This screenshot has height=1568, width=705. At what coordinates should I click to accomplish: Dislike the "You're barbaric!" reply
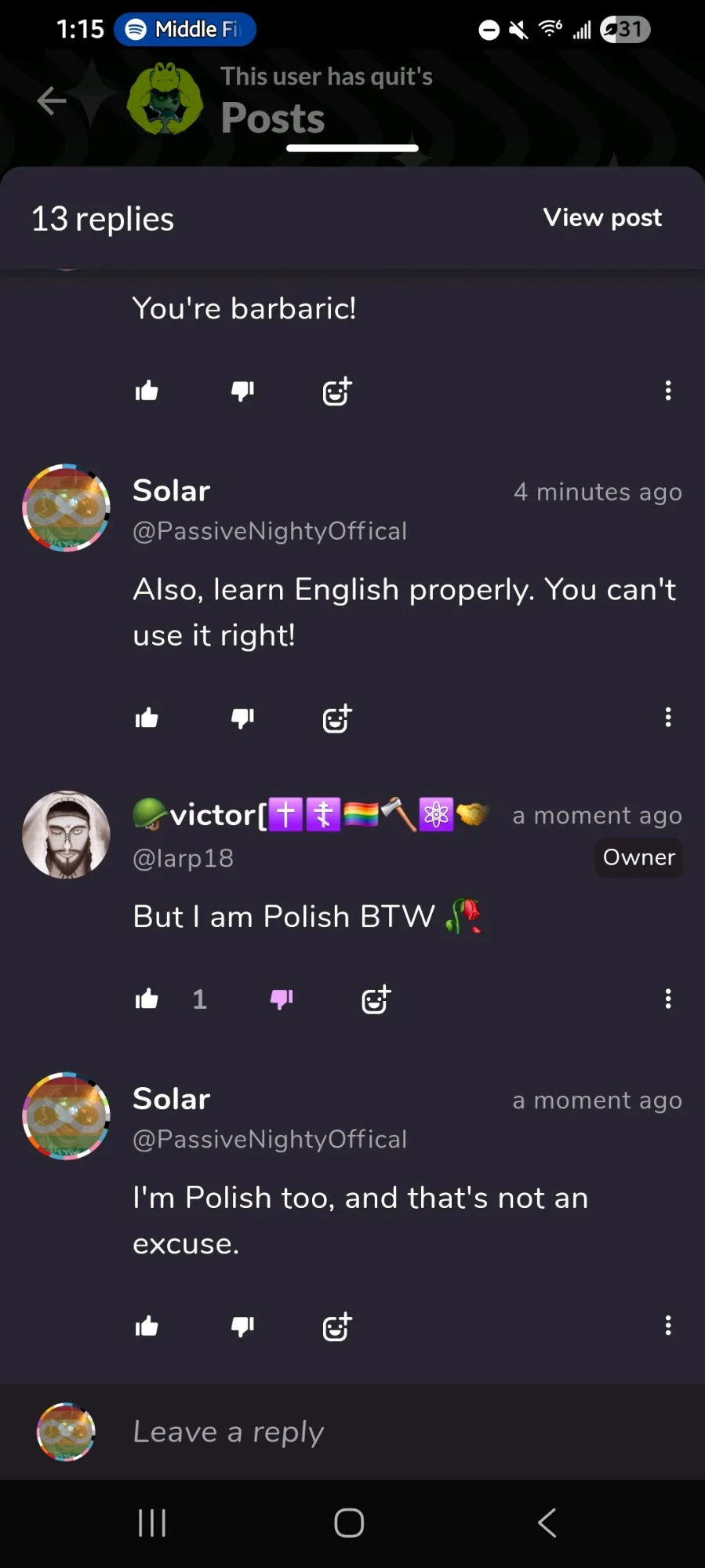coord(242,391)
